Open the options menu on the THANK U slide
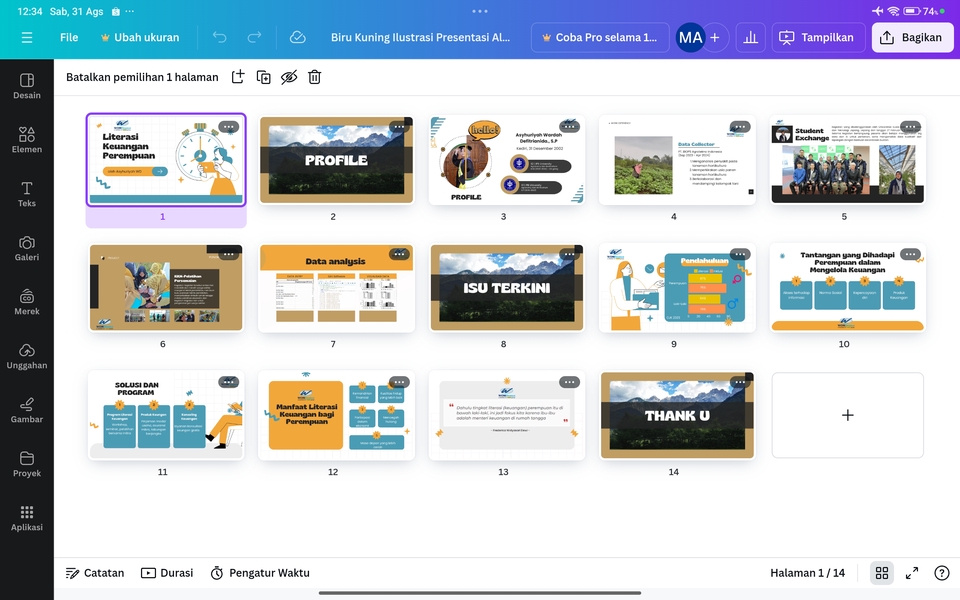The image size is (960, 600). 740,381
